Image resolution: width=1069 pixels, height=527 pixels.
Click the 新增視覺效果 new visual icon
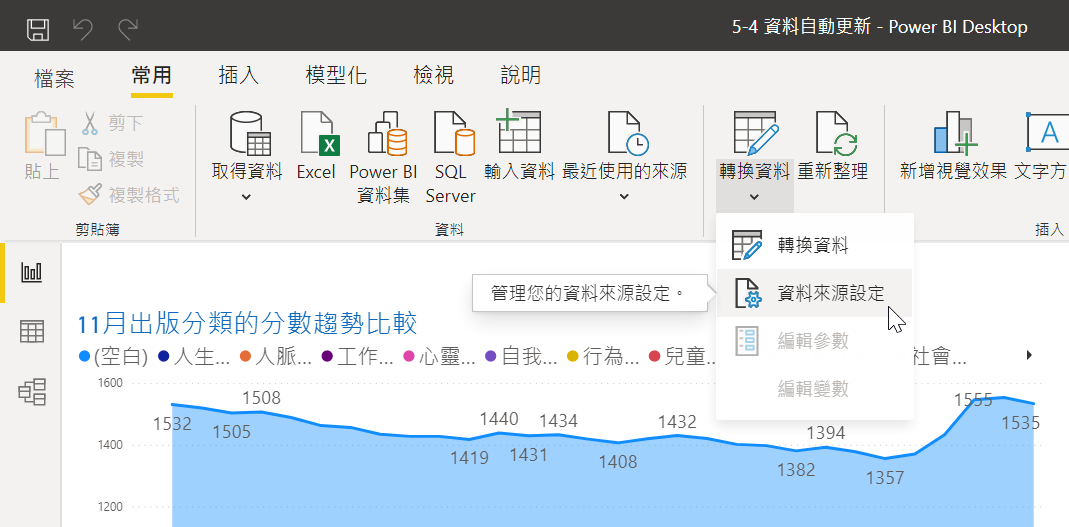point(955,134)
